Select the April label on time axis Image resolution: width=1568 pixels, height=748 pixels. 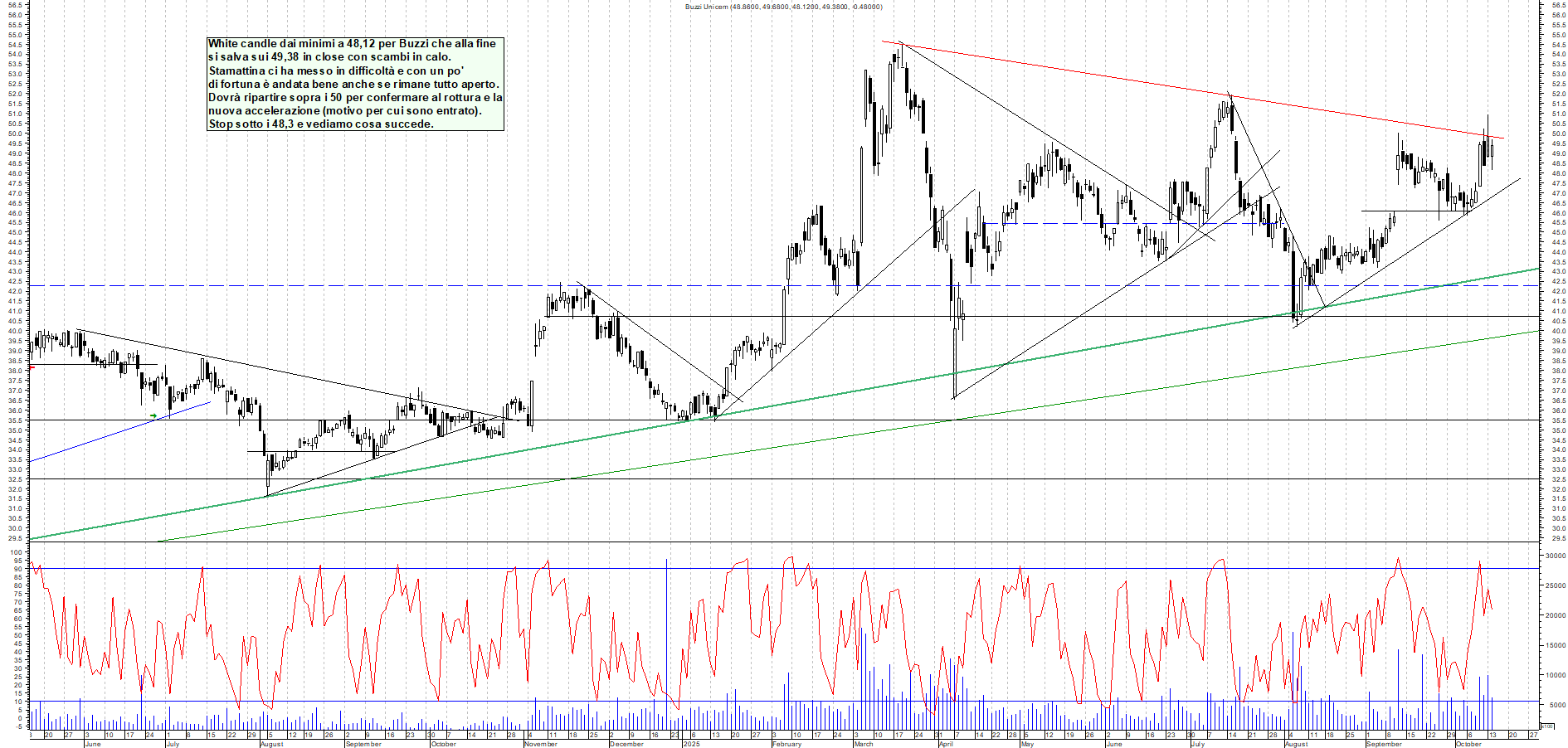(x=946, y=744)
